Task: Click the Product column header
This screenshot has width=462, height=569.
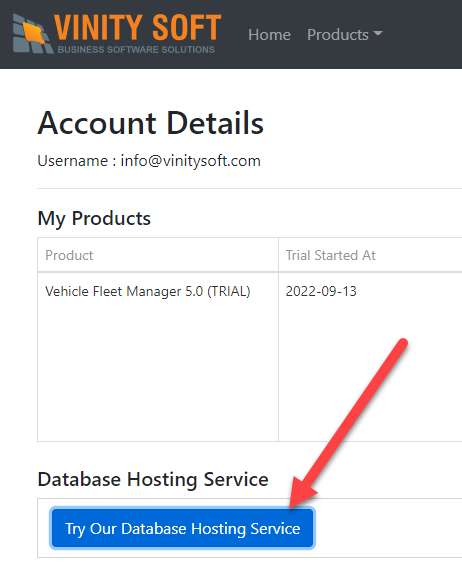Action: click(158, 255)
